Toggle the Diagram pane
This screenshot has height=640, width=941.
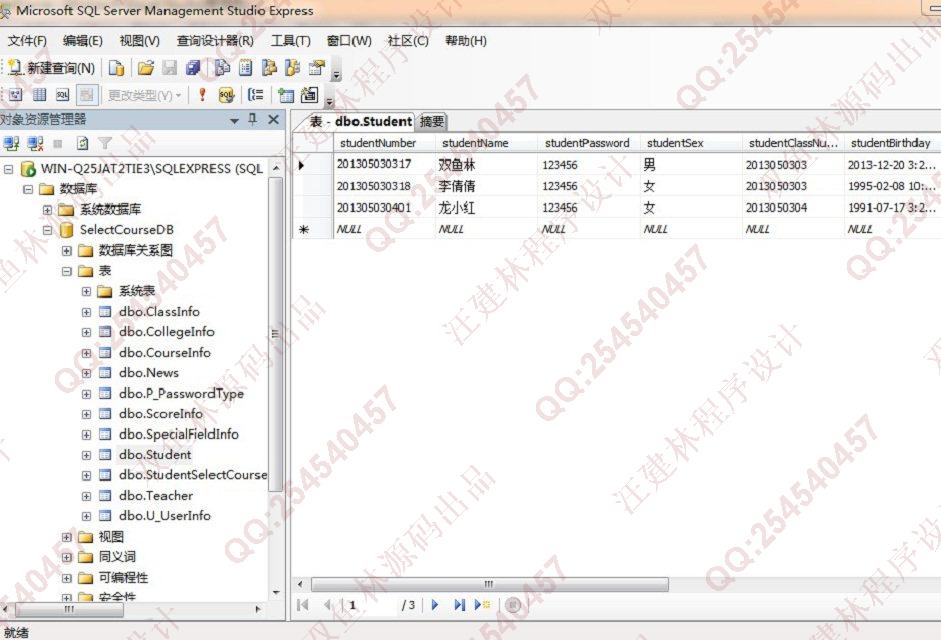tap(16, 95)
